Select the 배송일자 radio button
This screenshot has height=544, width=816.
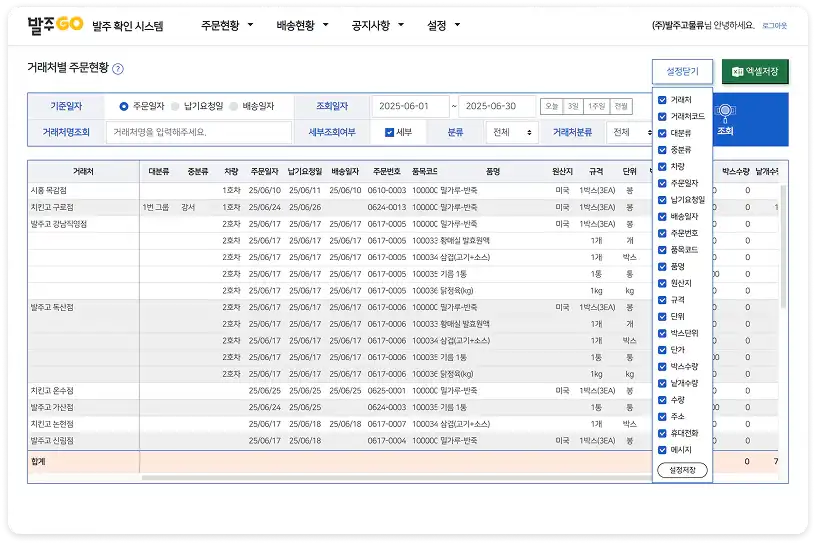coord(234,106)
